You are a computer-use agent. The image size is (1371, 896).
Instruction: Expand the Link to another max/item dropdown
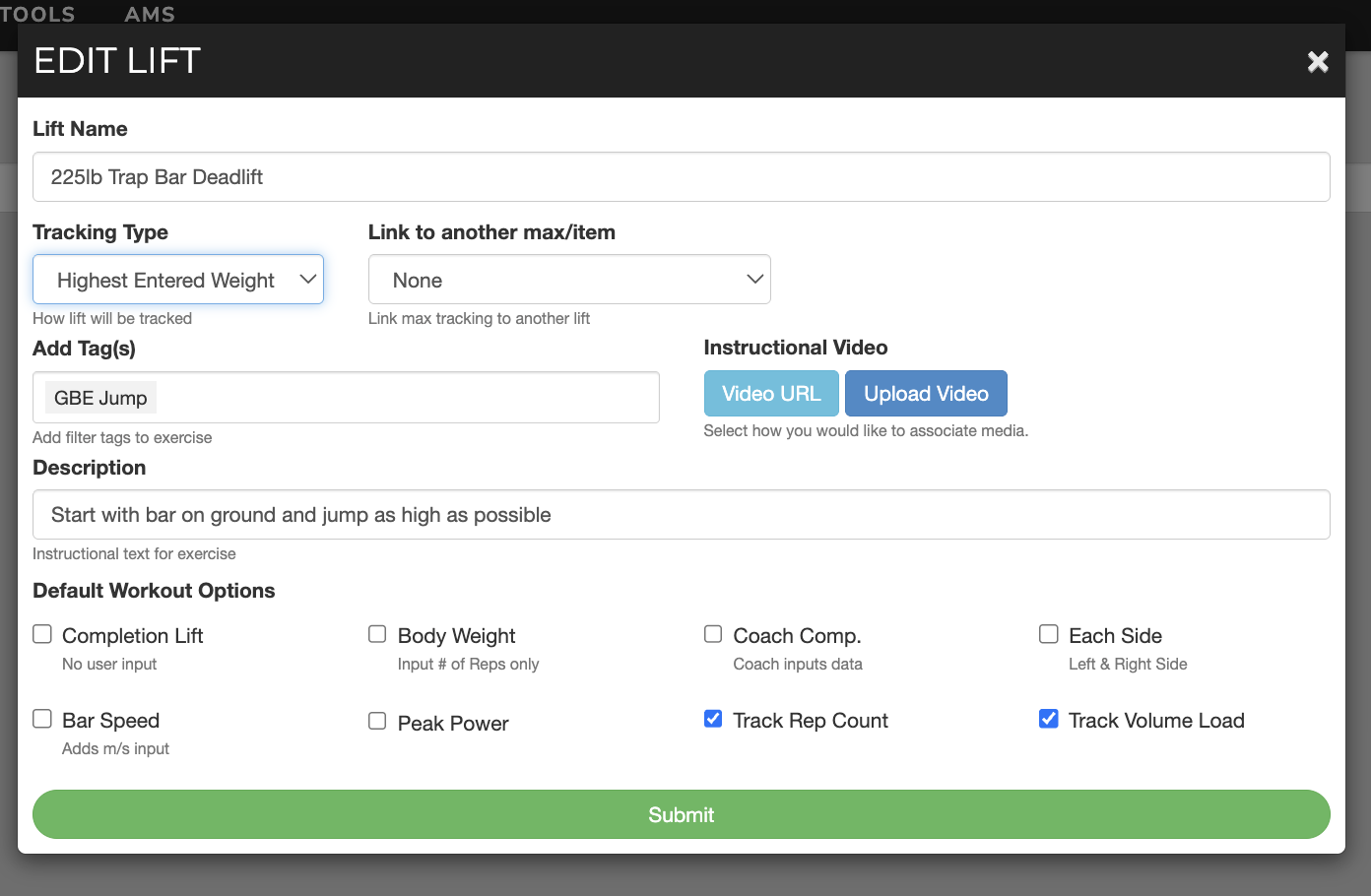569,281
